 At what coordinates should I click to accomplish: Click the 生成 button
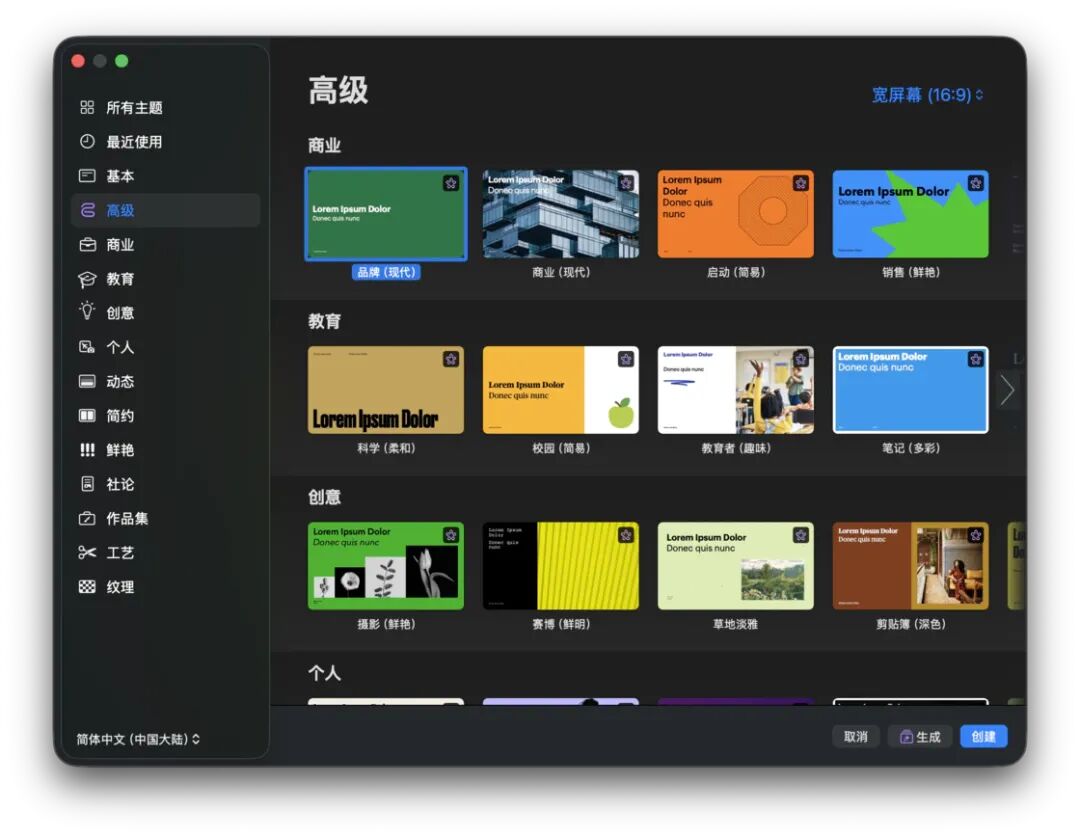click(x=920, y=736)
